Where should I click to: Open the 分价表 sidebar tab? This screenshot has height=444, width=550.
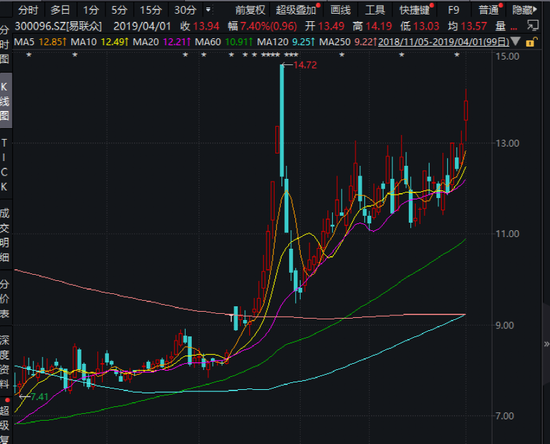click(5, 298)
